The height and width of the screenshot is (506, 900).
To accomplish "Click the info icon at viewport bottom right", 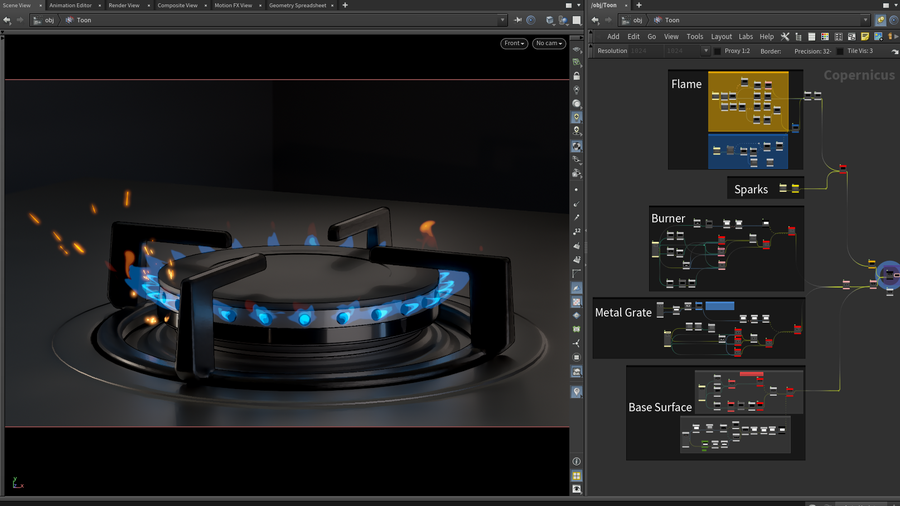I will [x=577, y=461].
